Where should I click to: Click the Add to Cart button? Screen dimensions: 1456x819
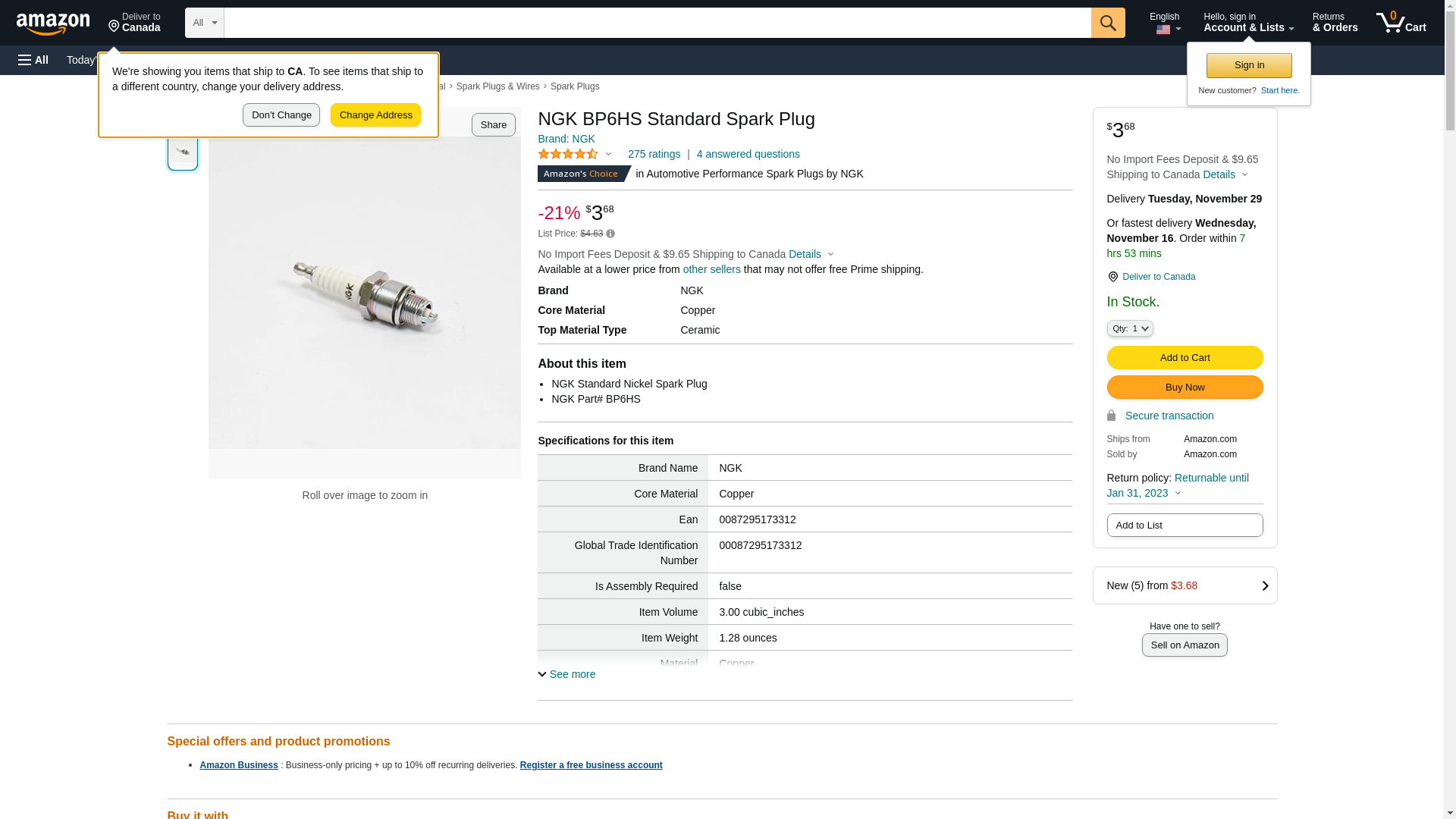click(x=1185, y=358)
